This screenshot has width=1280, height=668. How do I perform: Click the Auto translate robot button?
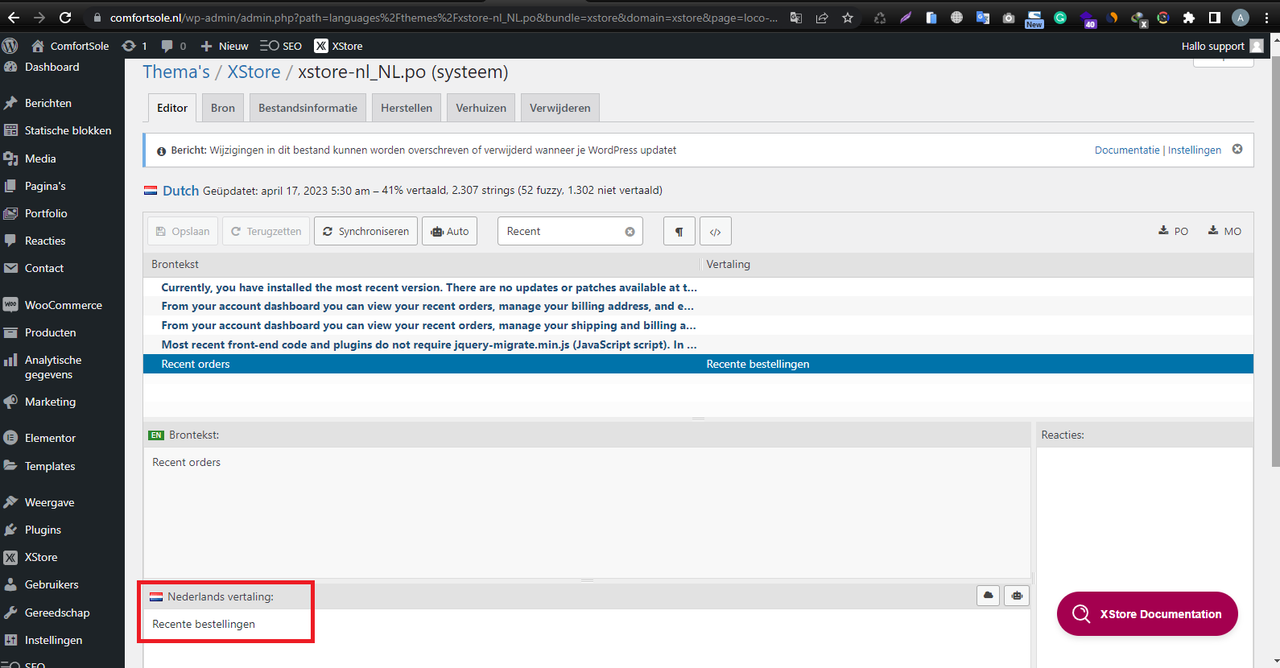tap(449, 231)
